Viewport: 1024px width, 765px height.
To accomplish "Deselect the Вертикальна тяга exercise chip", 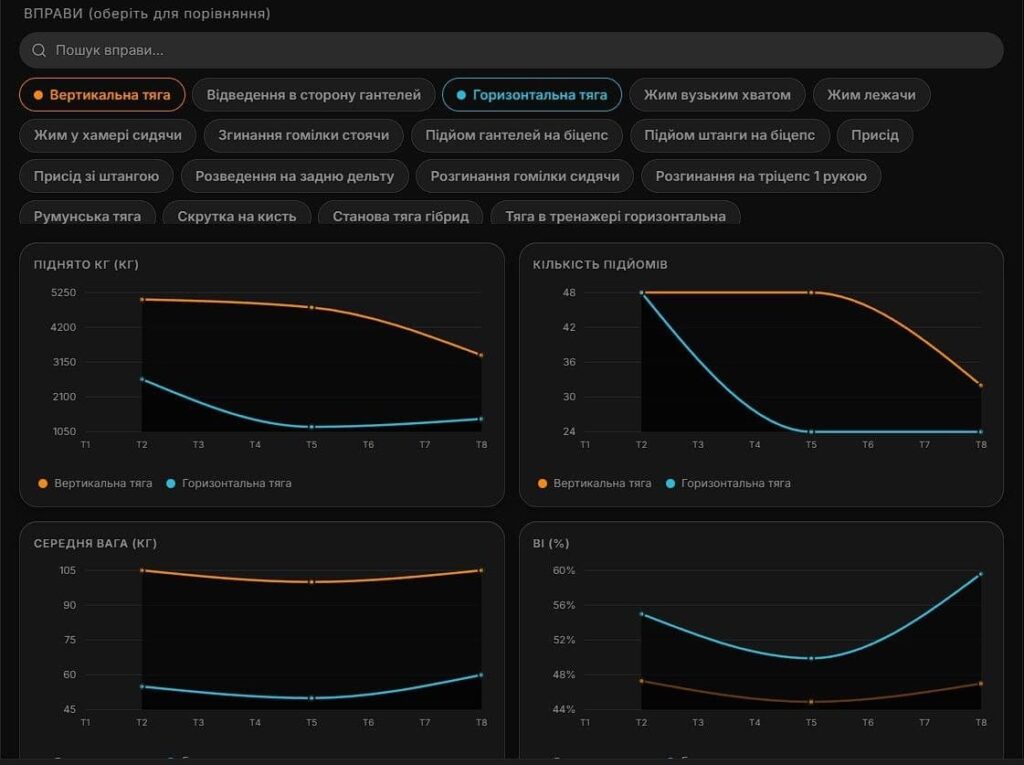I will (x=103, y=95).
